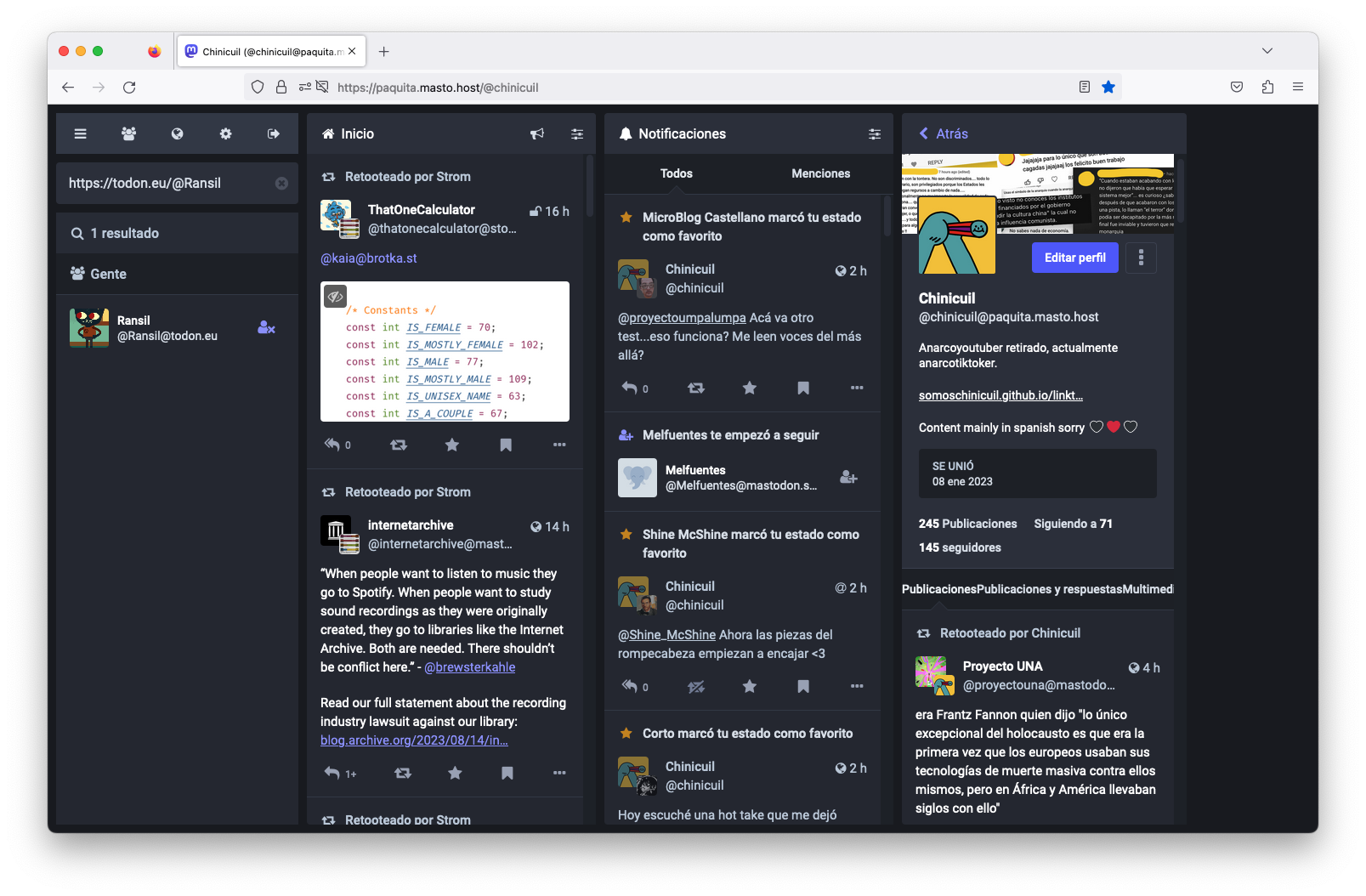Show Inicio column settings
1366x896 pixels.
577,133
